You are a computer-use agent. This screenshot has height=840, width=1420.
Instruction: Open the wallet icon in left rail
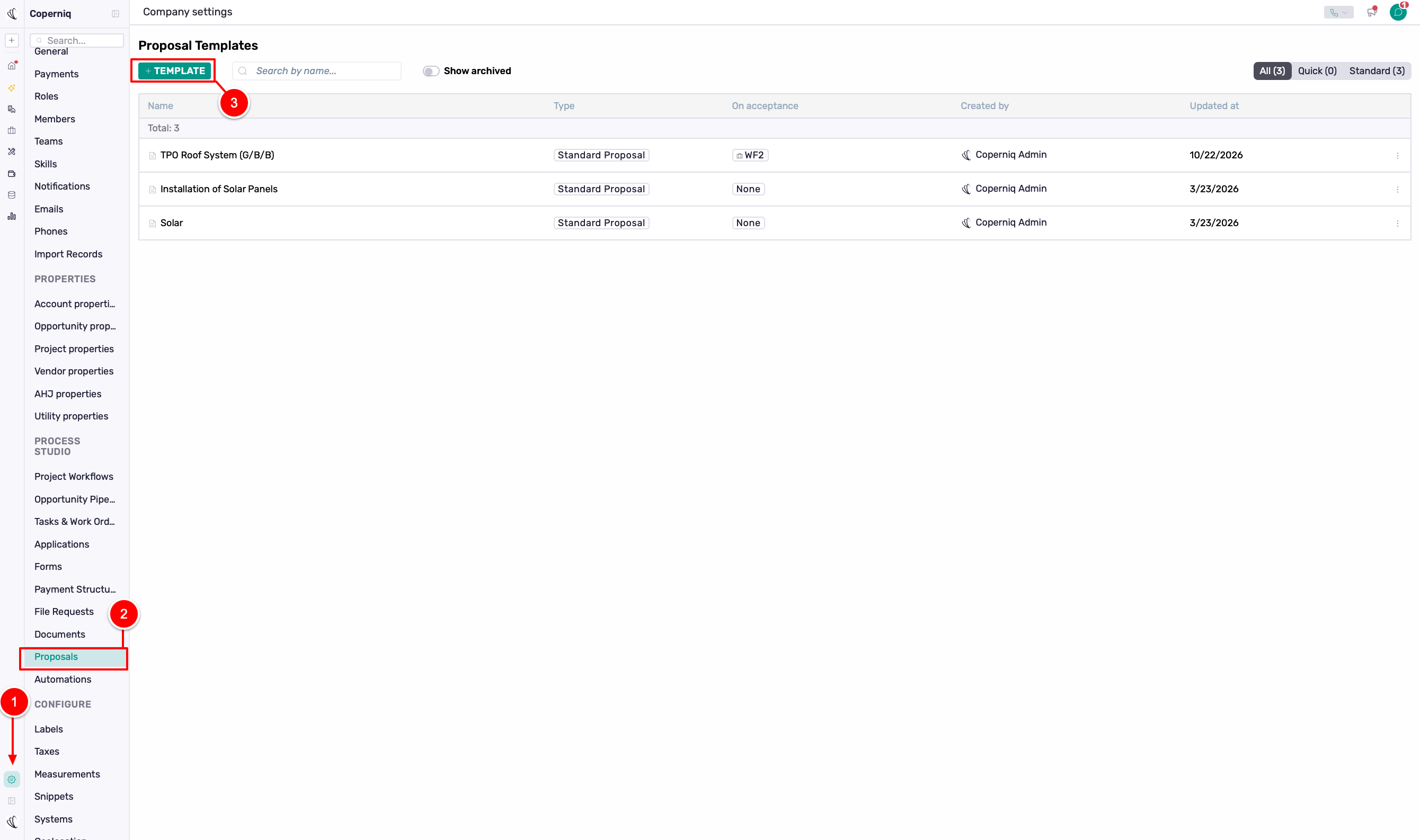click(x=11, y=174)
